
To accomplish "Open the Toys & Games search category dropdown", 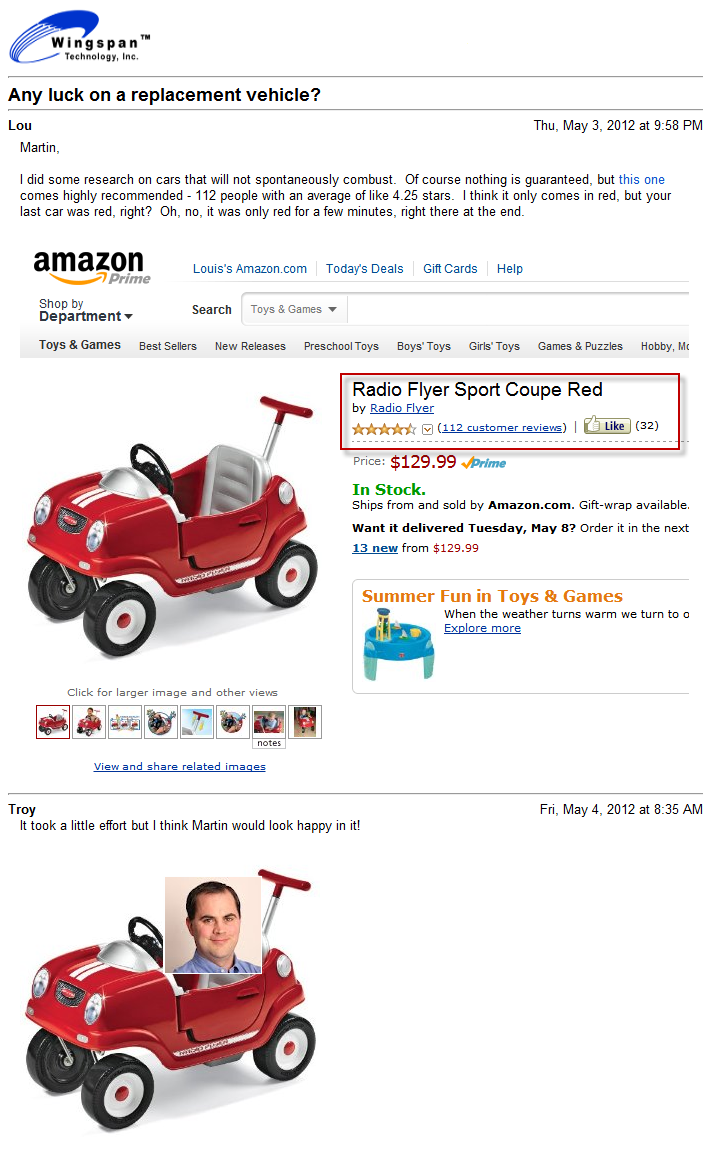I will click(x=294, y=310).
